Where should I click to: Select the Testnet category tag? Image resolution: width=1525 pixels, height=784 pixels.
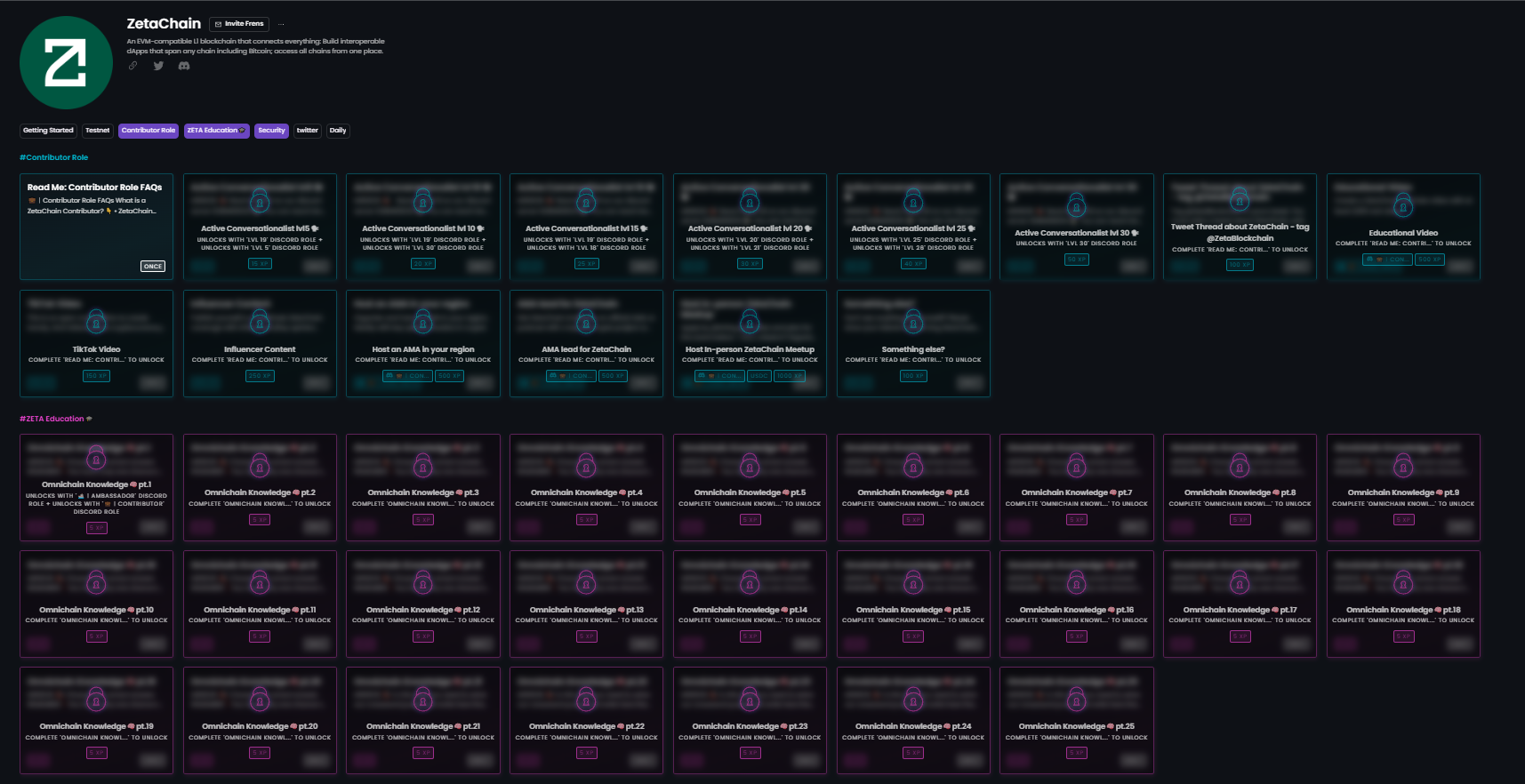click(98, 131)
